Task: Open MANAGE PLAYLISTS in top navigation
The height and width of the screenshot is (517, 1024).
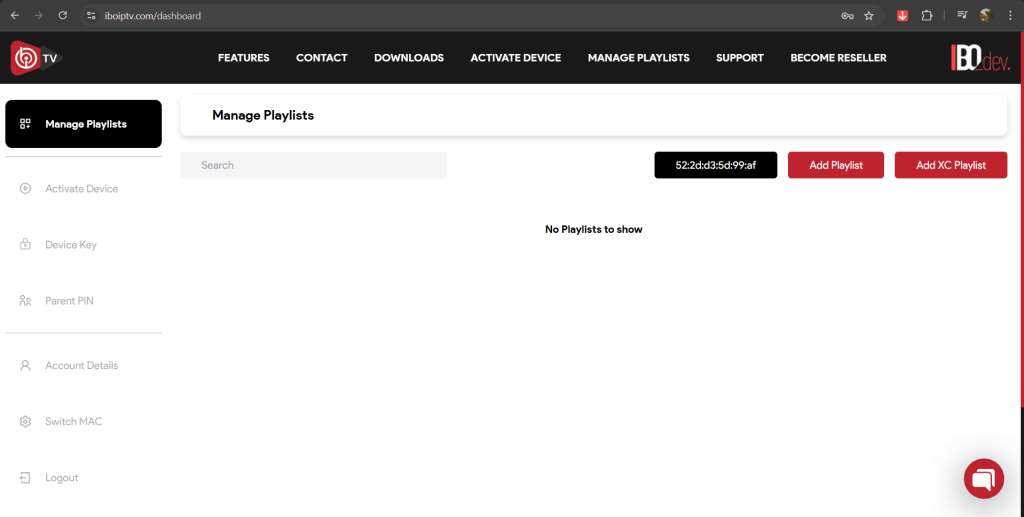Action: 639,58
